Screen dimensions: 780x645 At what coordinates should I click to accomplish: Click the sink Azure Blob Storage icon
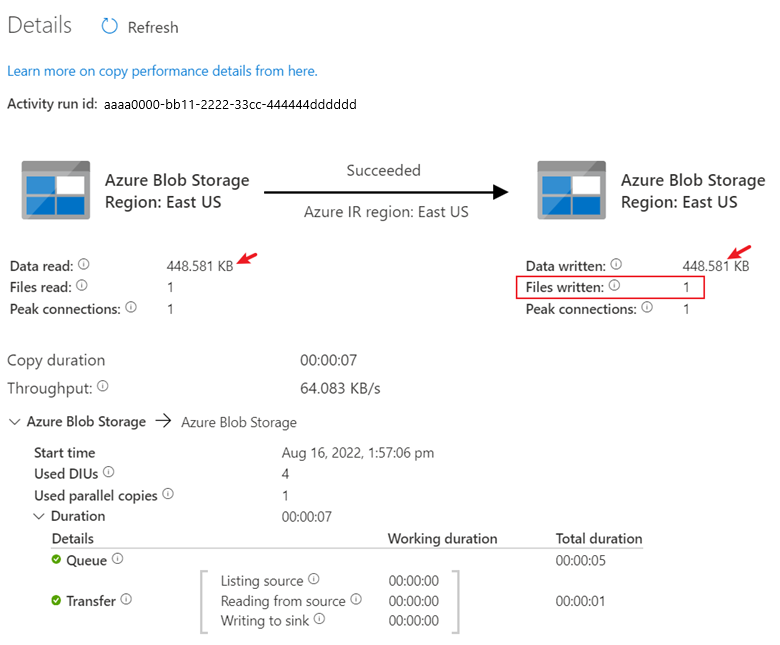(x=572, y=190)
